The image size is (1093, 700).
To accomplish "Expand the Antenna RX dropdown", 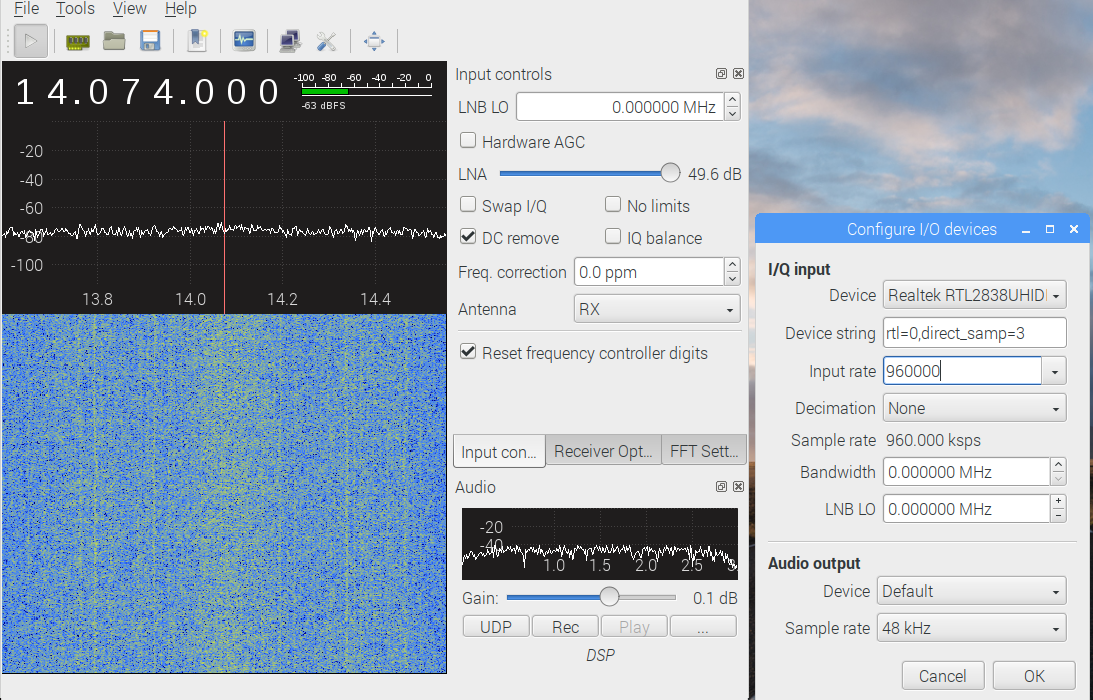I will [x=657, y=309].
